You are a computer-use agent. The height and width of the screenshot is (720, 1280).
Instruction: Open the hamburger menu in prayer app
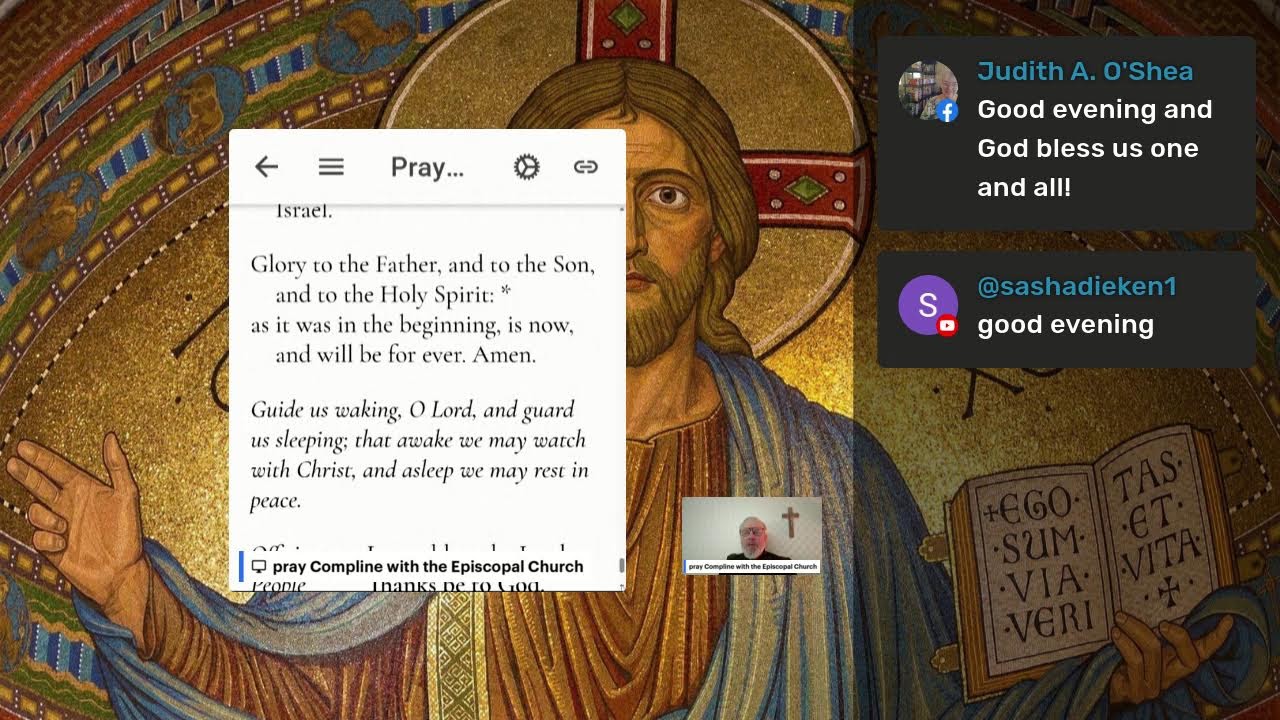click(331, 167)
